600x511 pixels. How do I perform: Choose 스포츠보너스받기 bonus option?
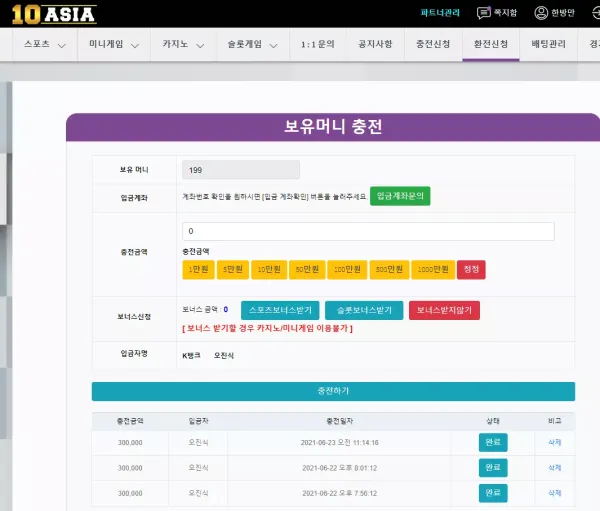point(280,310)
